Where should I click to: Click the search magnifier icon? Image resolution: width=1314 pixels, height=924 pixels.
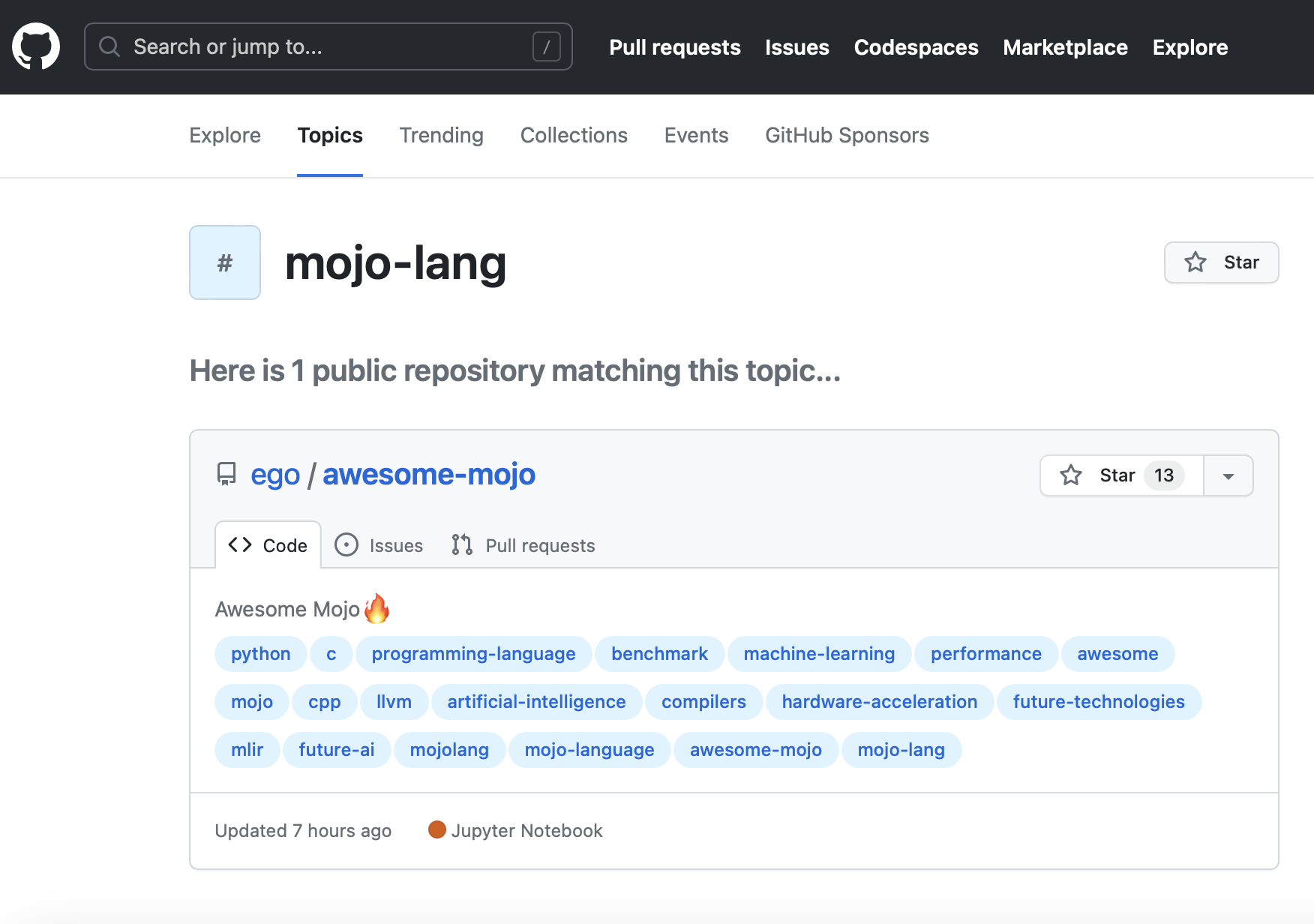tap(109, 46)
